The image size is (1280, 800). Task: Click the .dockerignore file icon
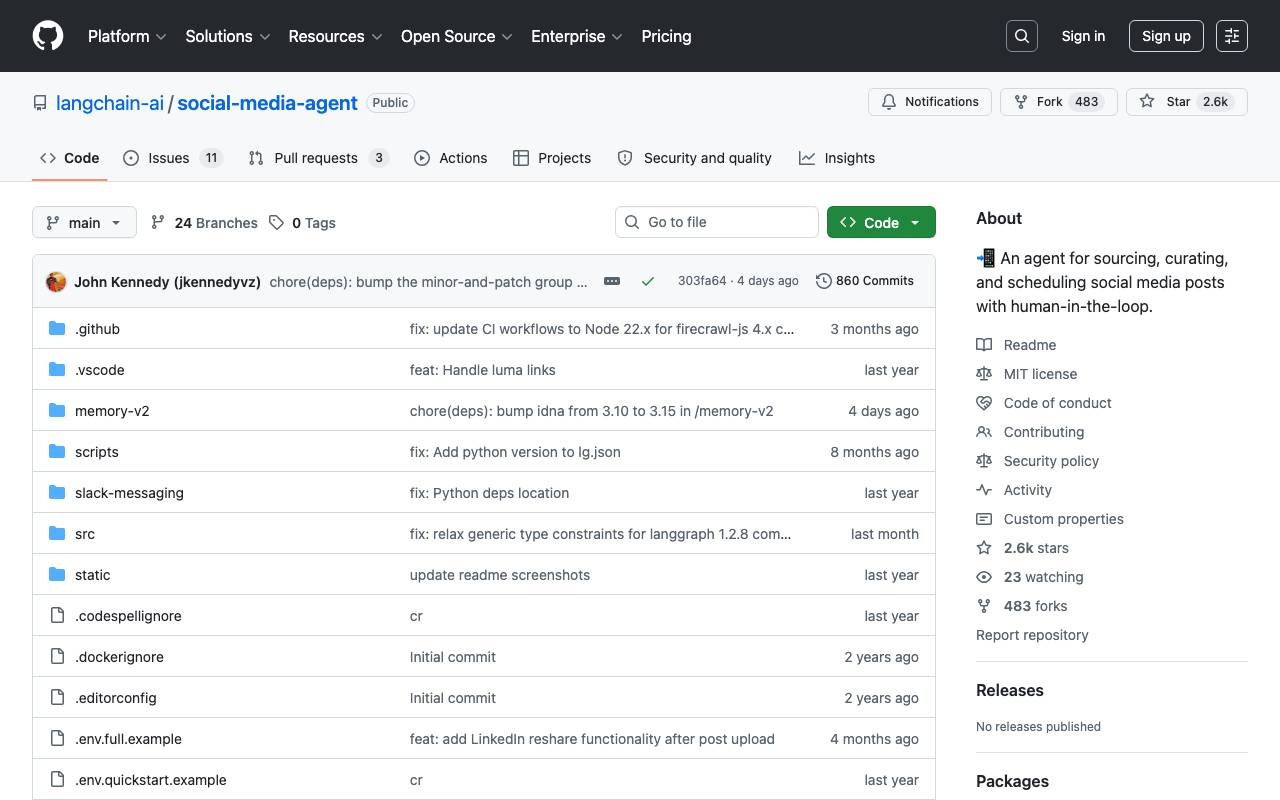click(57, 657)
